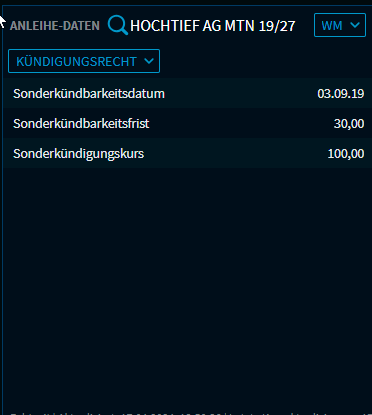Click the KÜNDIGUNGSRECHT text label
This screenshot has width=372, height=415.
pyautogui.click(x=76, y=61)
